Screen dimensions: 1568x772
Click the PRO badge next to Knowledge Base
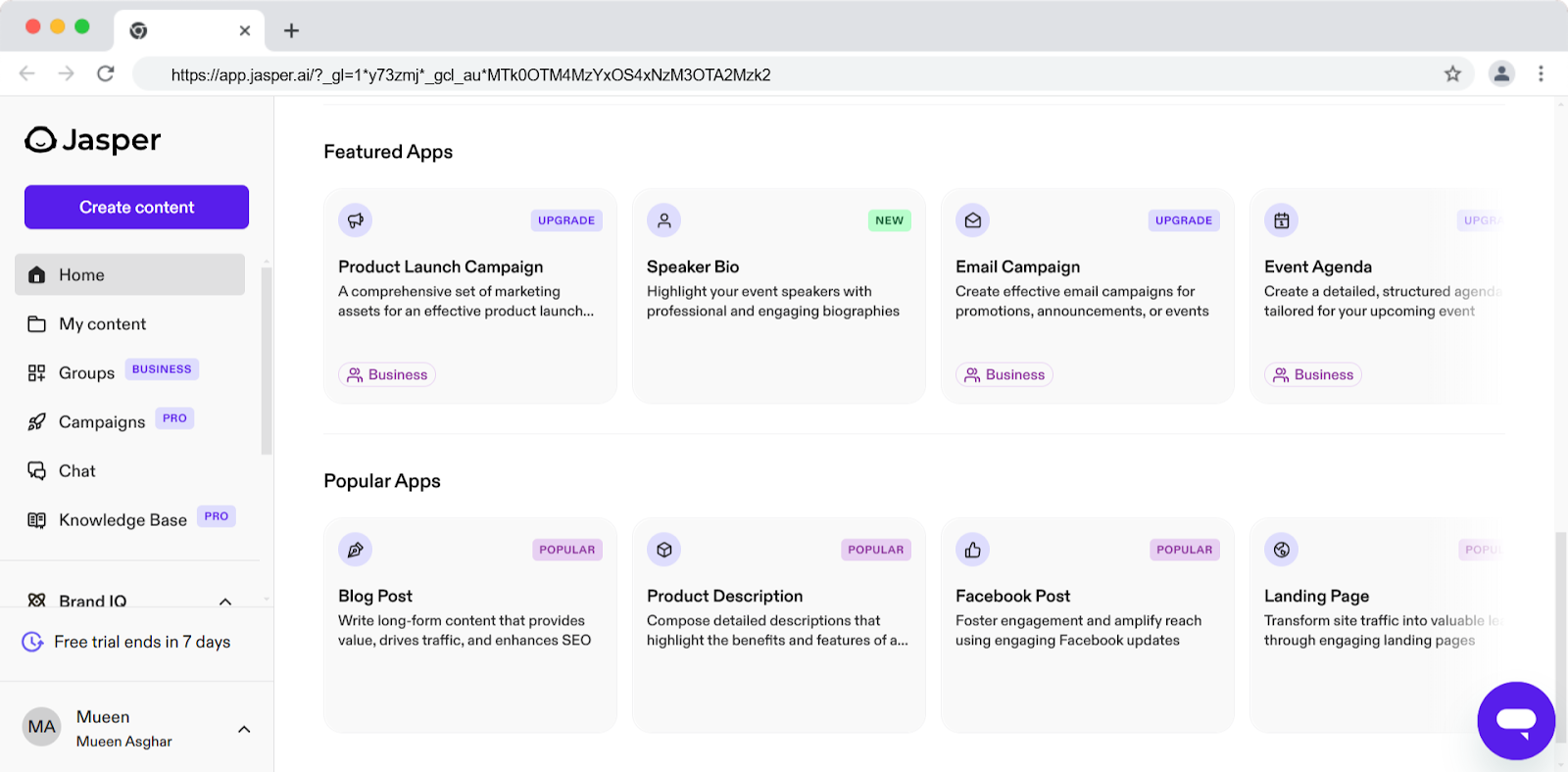[217, 516]
